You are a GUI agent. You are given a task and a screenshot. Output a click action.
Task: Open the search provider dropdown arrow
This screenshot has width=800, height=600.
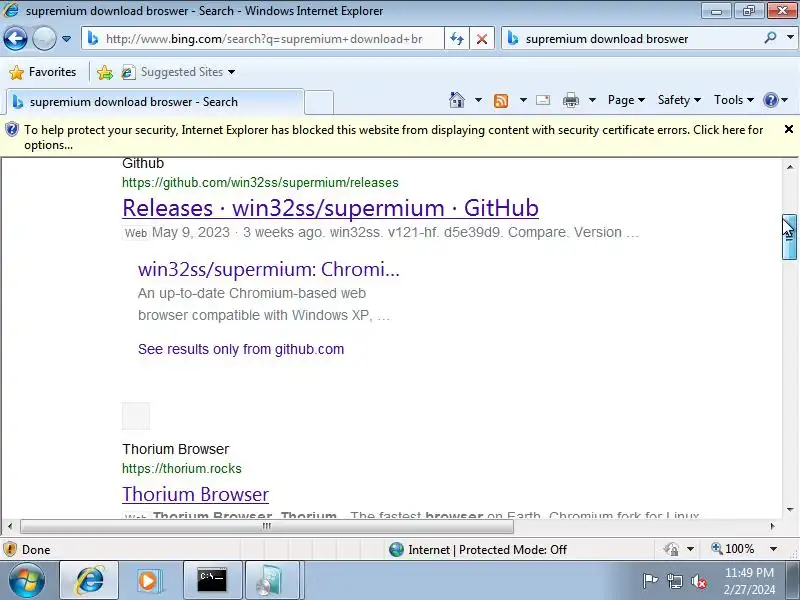[x=790, y=38]
